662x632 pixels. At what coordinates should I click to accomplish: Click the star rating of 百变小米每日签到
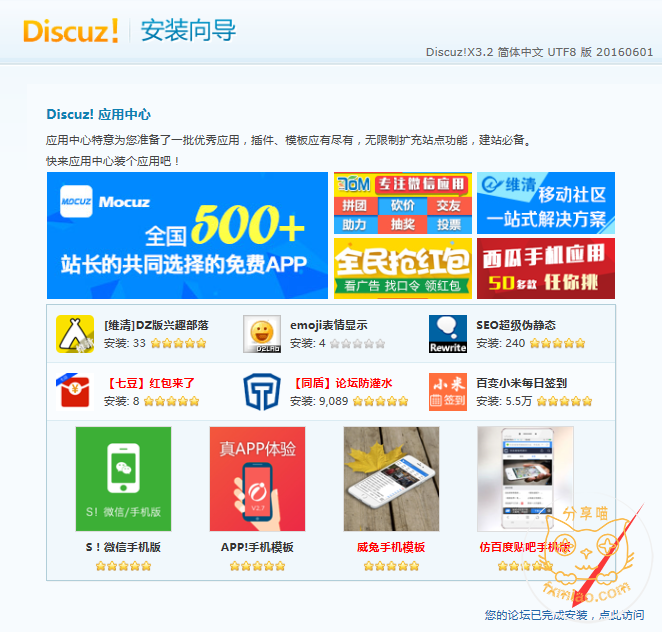564,401
